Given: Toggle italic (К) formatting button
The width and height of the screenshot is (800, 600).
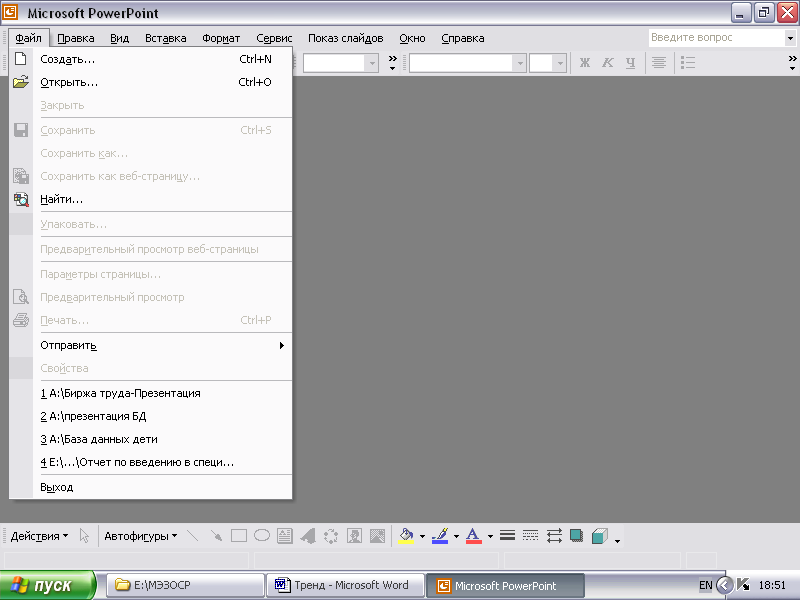Looking at the screenshot, I should (x=607, y=62).
